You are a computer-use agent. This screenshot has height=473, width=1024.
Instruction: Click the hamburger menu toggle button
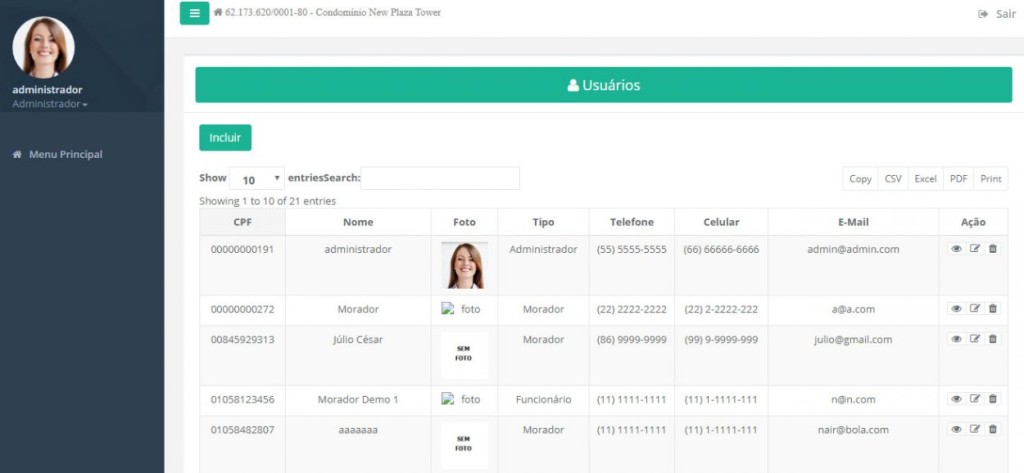[194, 13]
